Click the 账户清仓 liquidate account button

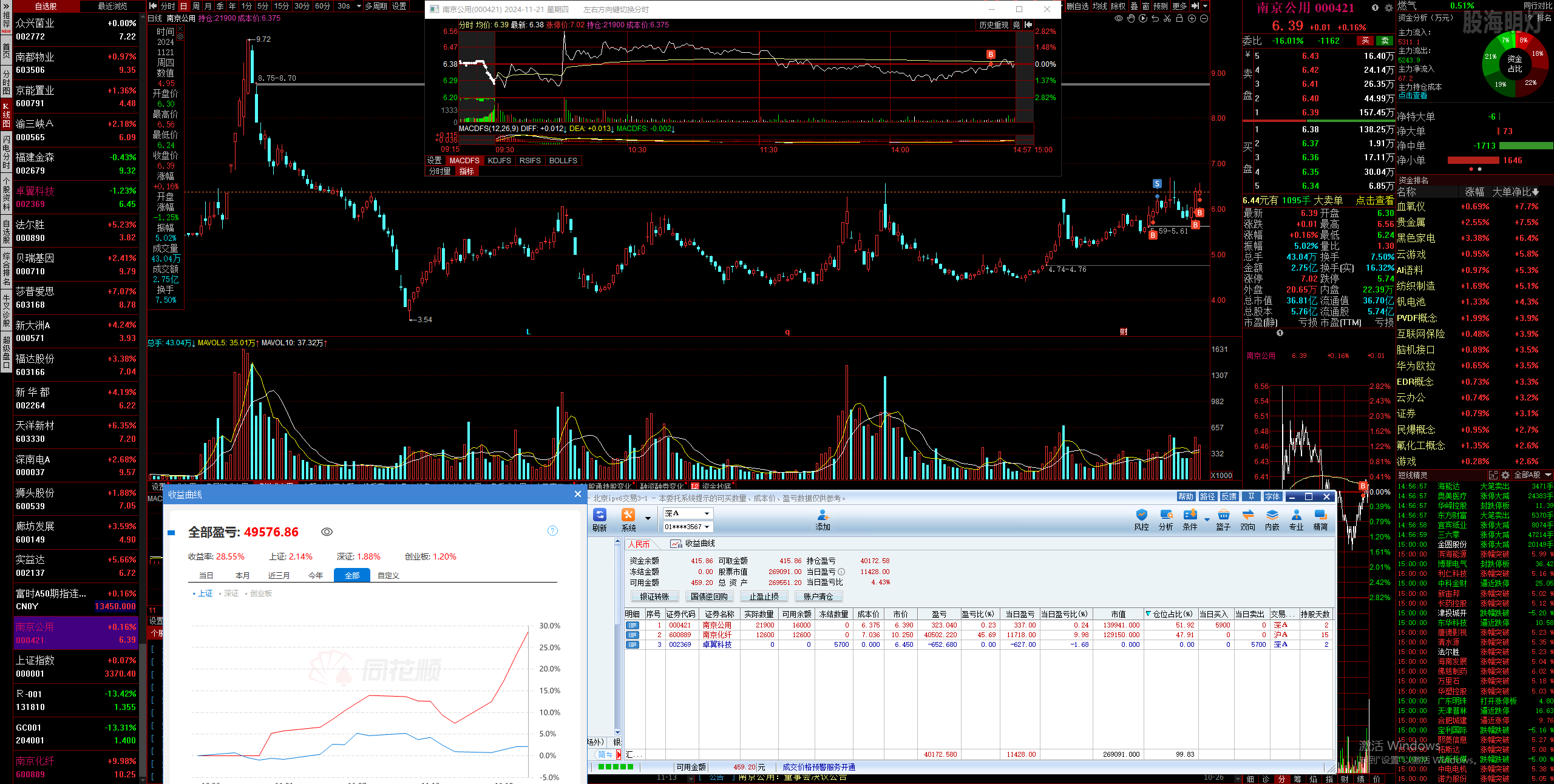click(818, 596)
